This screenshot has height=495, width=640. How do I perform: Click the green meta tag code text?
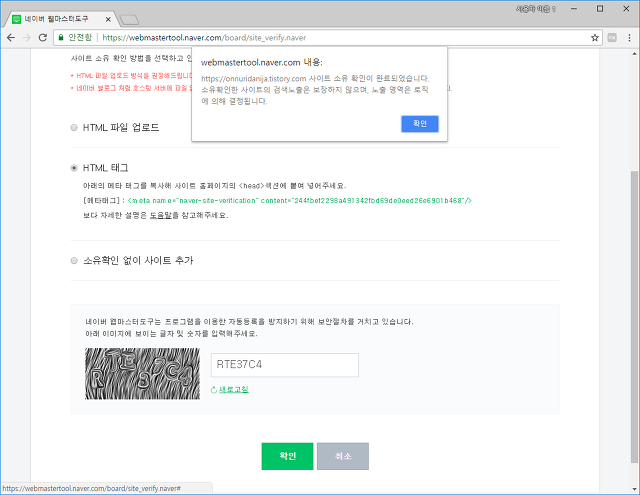pos(300,200)
